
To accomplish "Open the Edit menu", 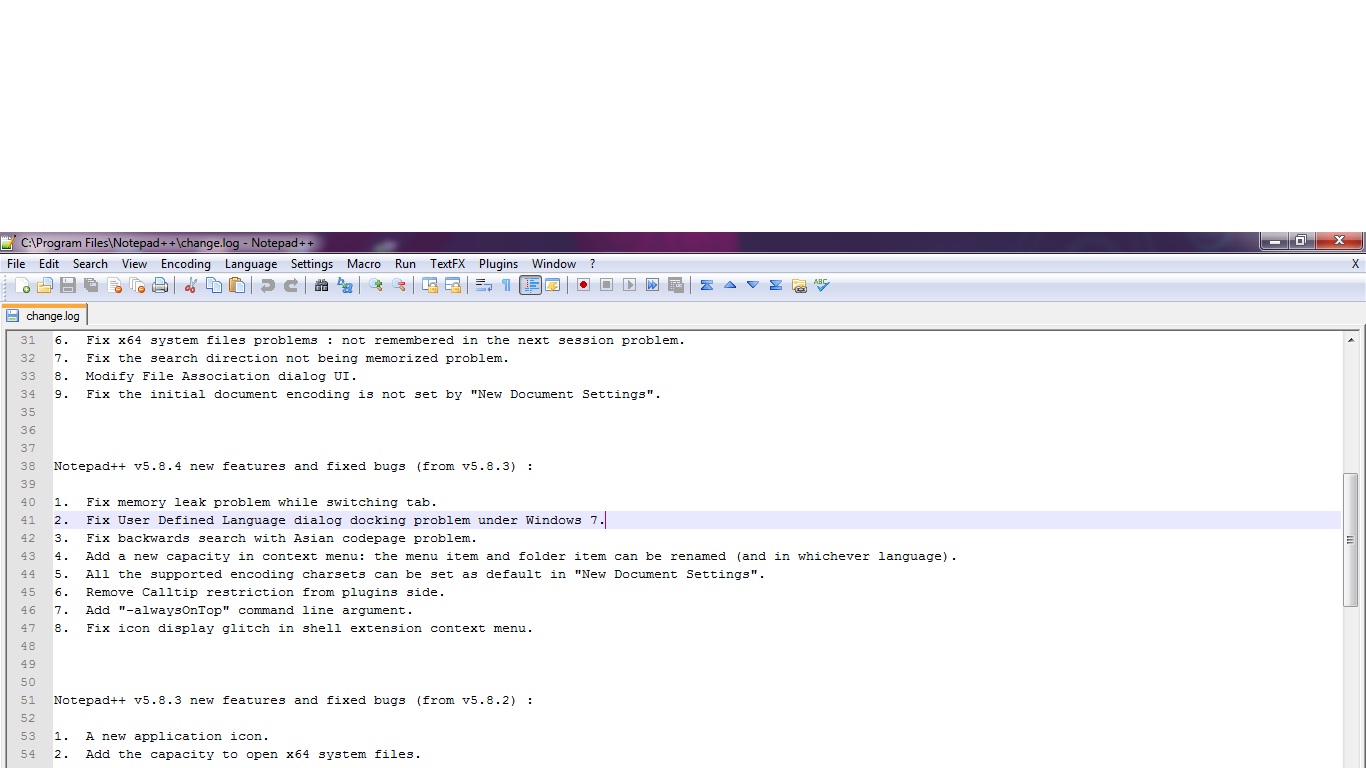I will tap(49, 264).
